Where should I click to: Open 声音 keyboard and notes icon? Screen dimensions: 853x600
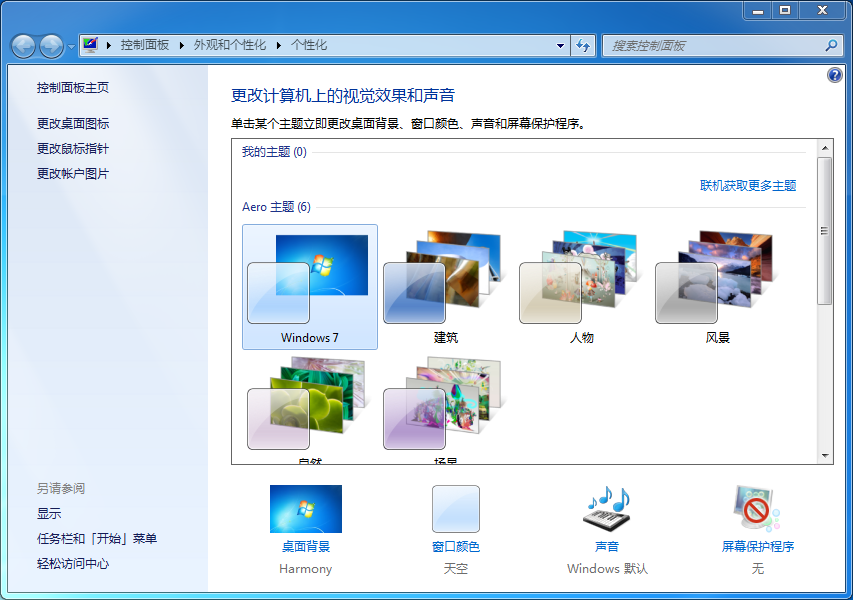click(x=607, y=509)
